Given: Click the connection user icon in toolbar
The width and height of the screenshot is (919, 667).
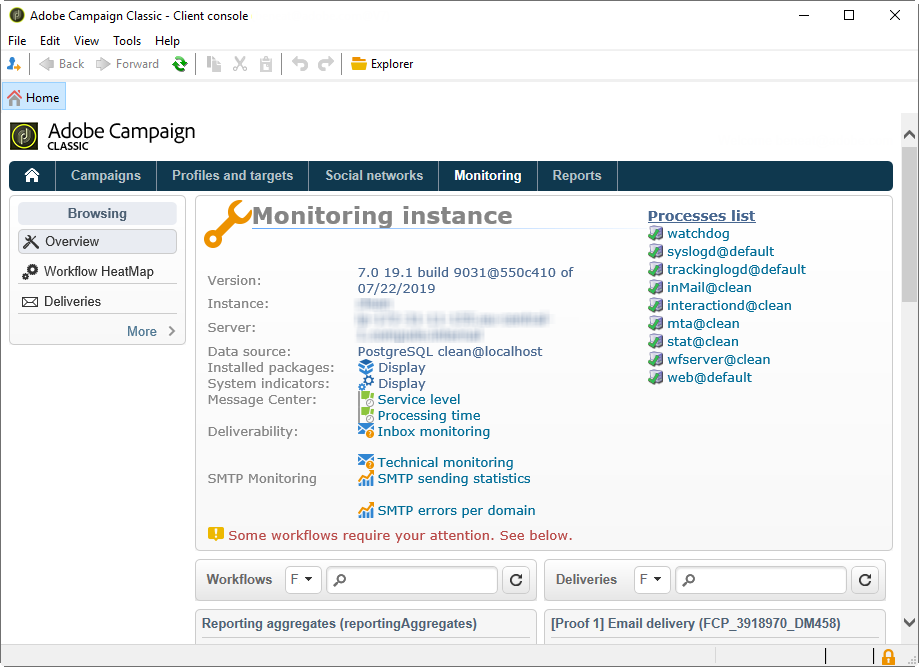Looking at the screenshot, I should (13, 64).
